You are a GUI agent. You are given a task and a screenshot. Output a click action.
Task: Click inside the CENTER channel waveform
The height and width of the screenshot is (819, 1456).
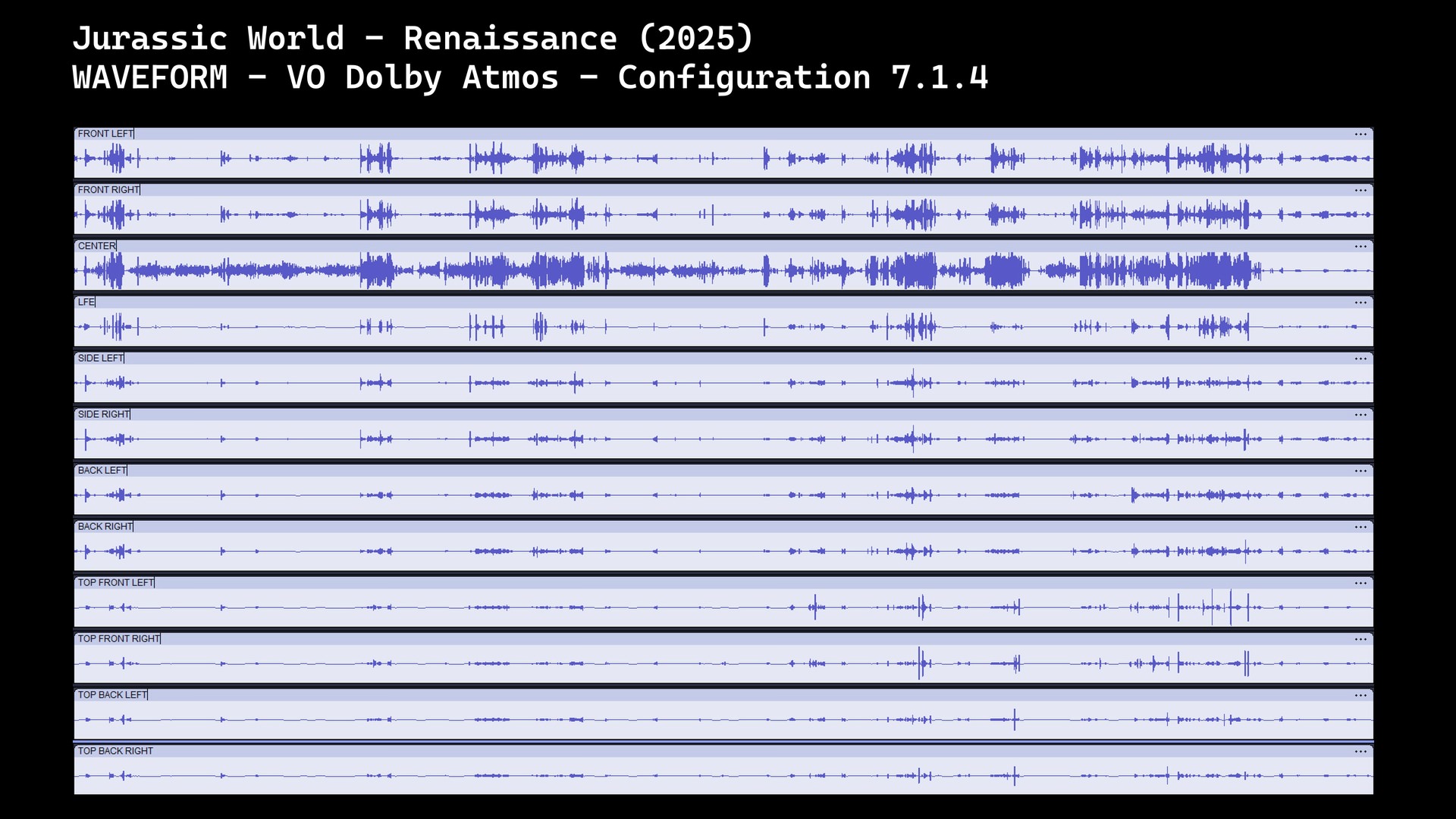[720, 271]
